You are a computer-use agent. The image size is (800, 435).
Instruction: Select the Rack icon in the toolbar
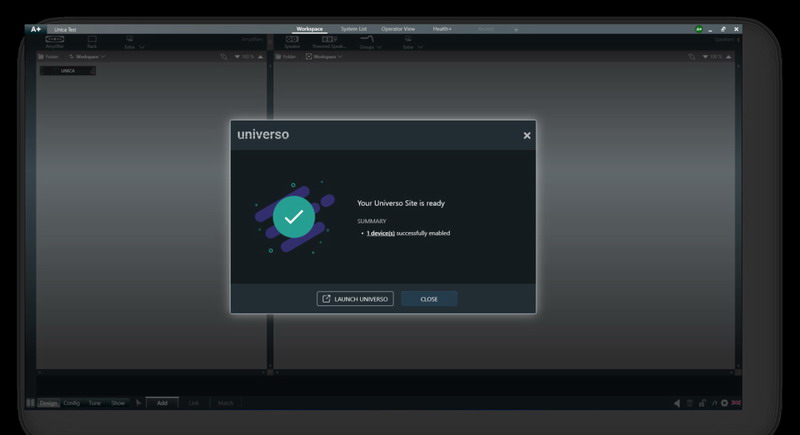[x=92, y=42]
